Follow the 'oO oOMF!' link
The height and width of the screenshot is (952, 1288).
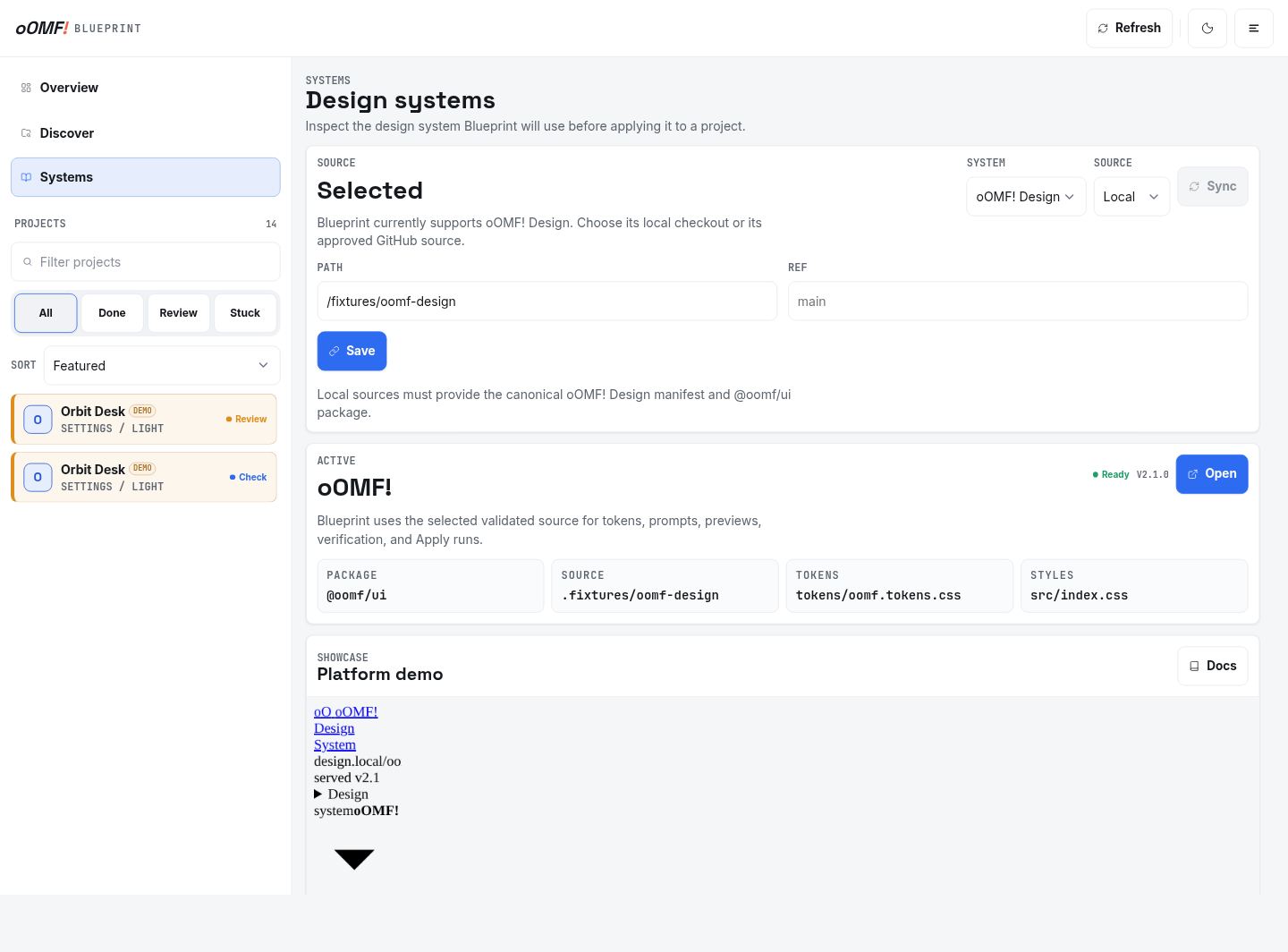346,712
